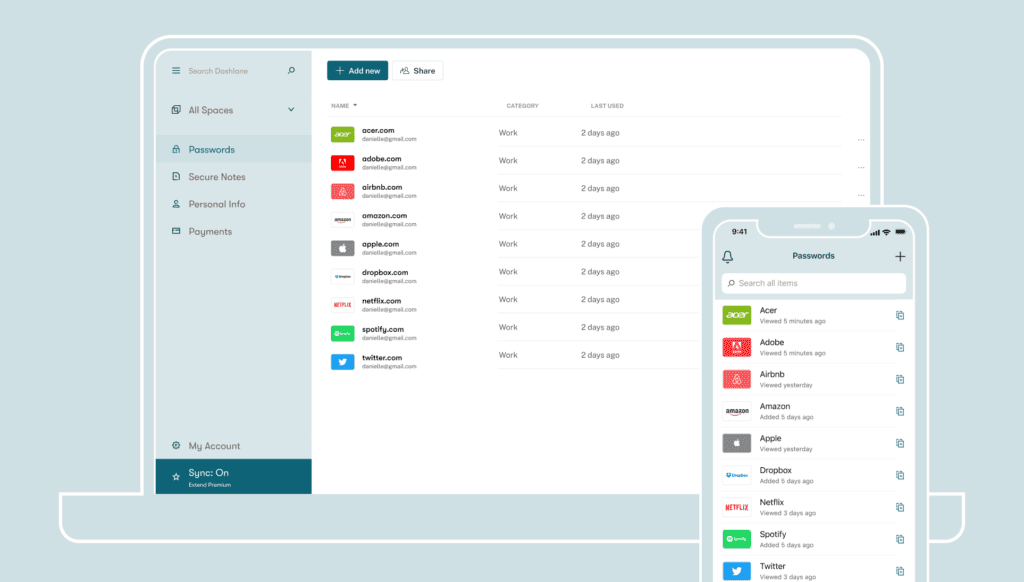This screenshot has width=1024, height=582.
Task: Click into the Search Dashlane field
Action: (218, 71)
